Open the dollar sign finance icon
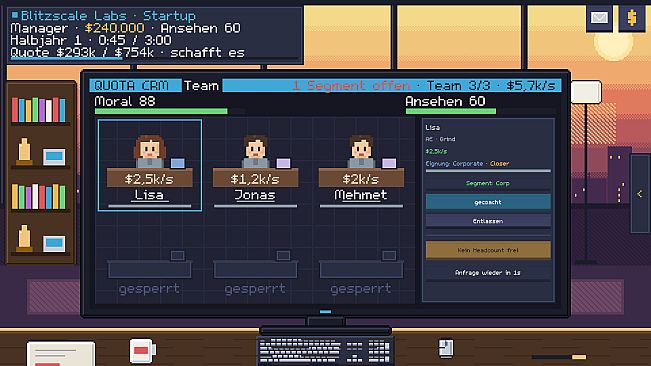651x366 pixels. (x=631, y=17)
